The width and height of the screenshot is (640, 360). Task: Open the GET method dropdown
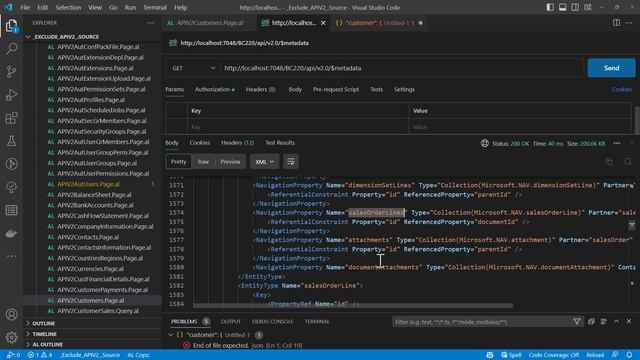pyautogui.click(x=193, y=68)
